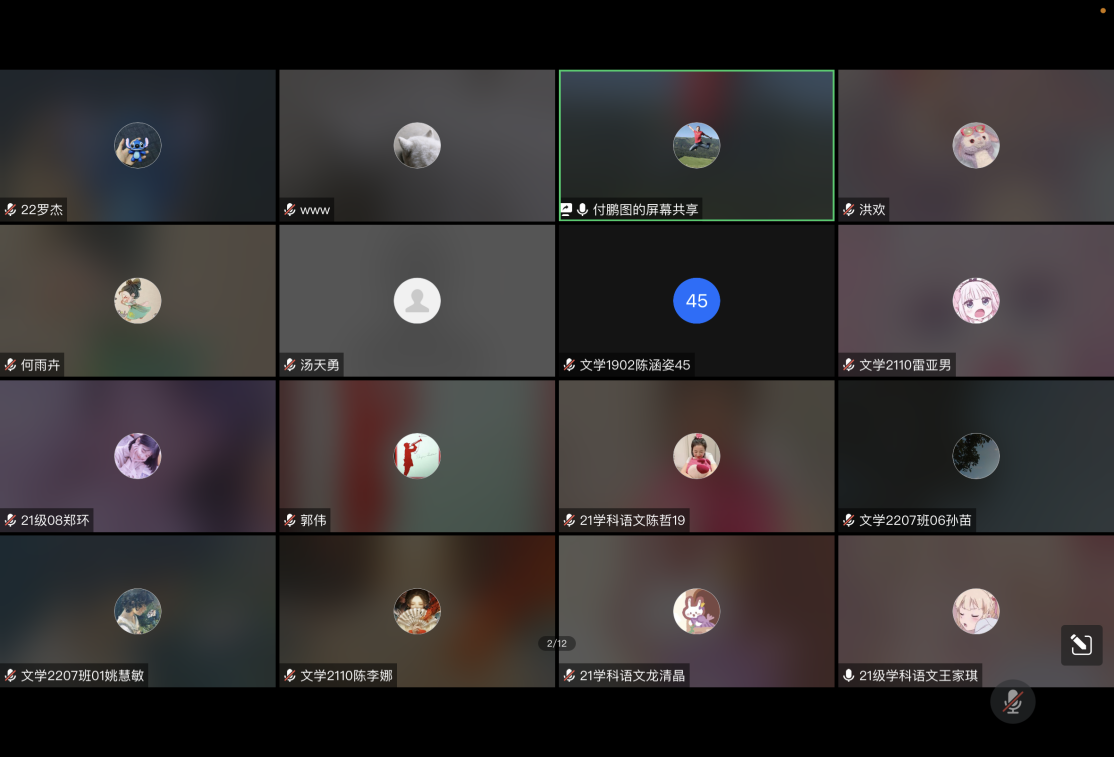Click the screen share icon beside 付鹏图
This screenshot has width=1114, height=757.
tap(566, 210)
